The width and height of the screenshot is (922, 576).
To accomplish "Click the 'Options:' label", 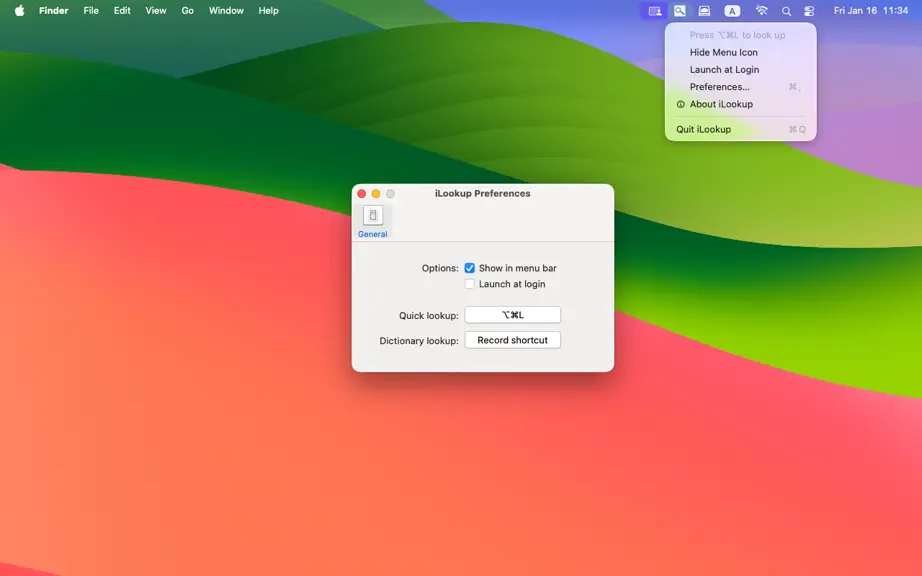I will coord(440,268).
